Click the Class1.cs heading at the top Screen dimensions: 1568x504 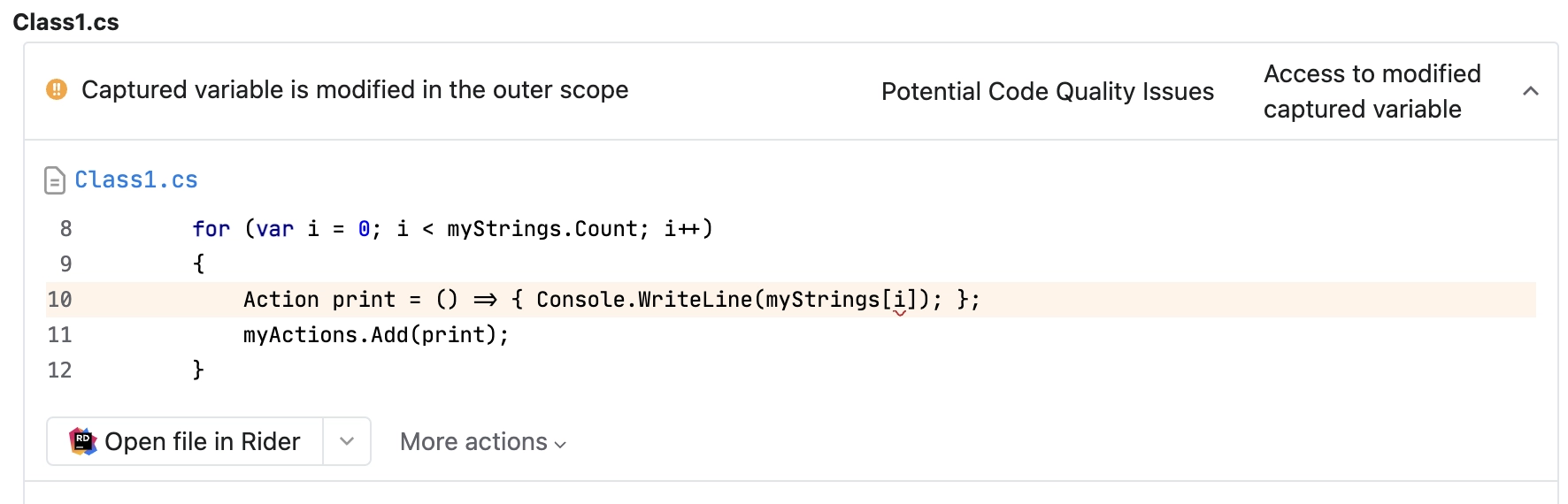(66, 22)
